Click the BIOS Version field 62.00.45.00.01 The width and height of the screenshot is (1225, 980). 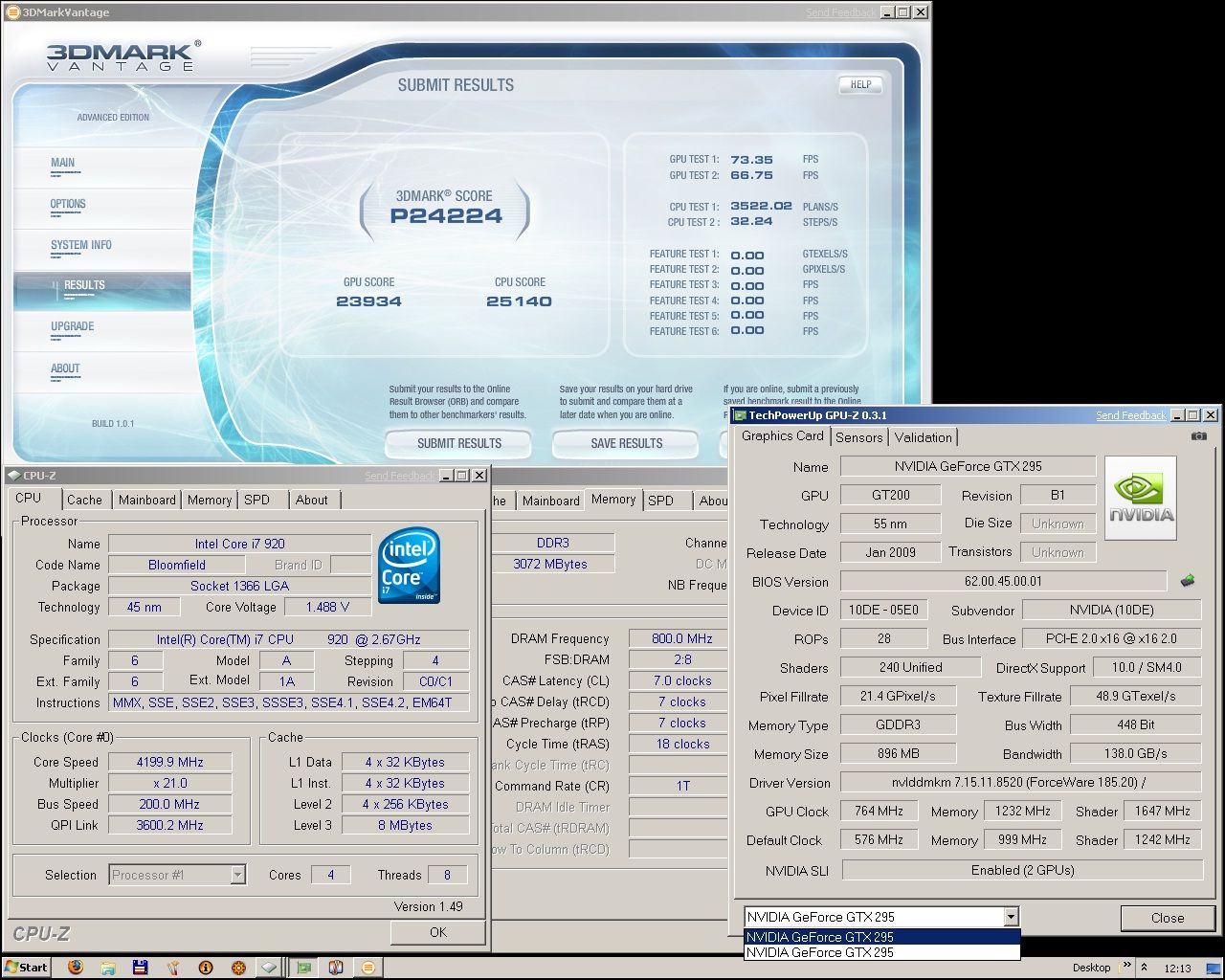1003,581
